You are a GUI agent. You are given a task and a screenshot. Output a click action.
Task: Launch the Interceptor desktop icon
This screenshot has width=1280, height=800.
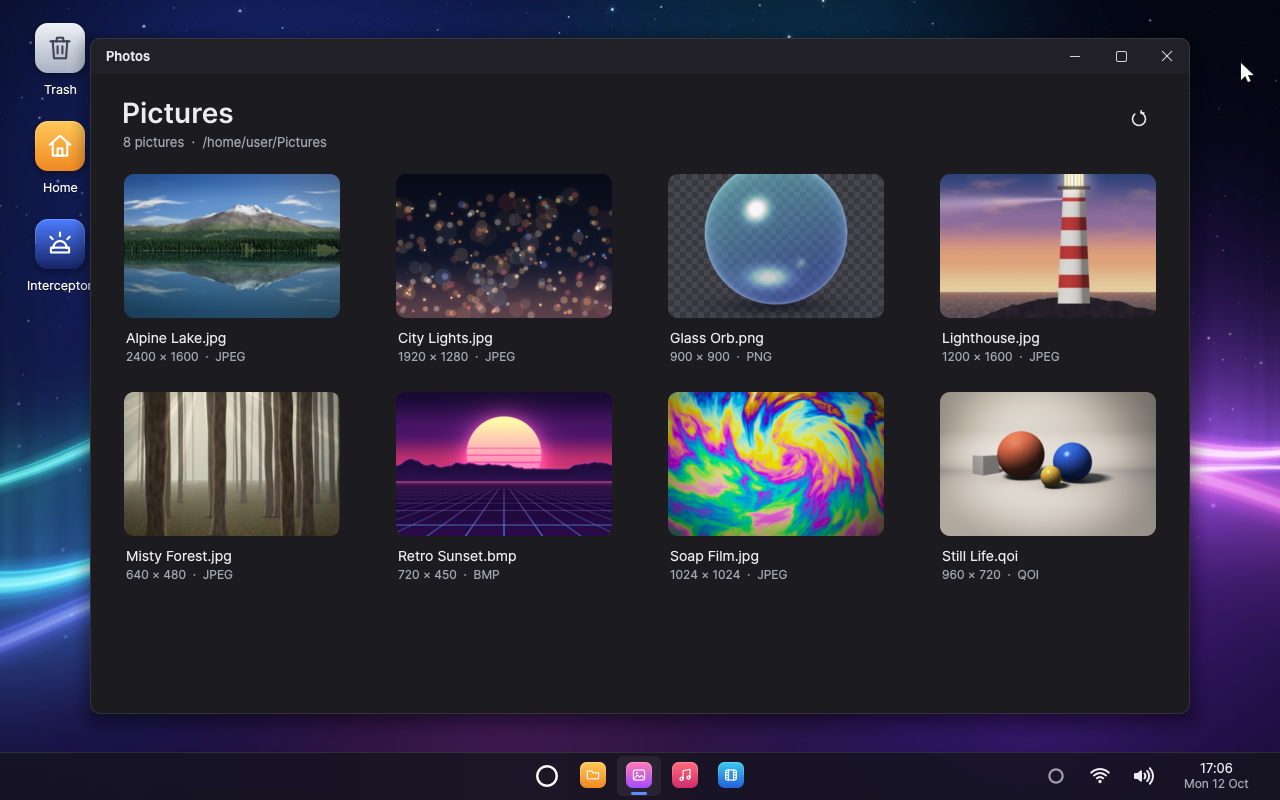pos(60,244)
